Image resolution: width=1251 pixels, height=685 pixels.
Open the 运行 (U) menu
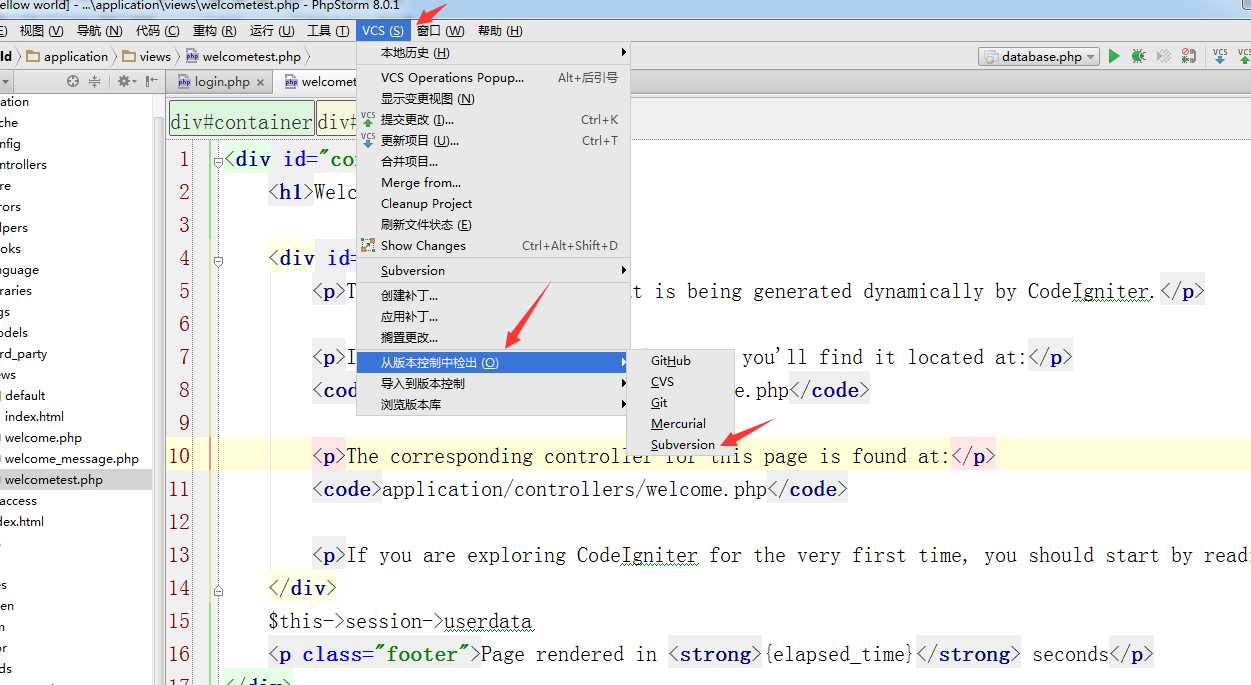click(272, 31)
